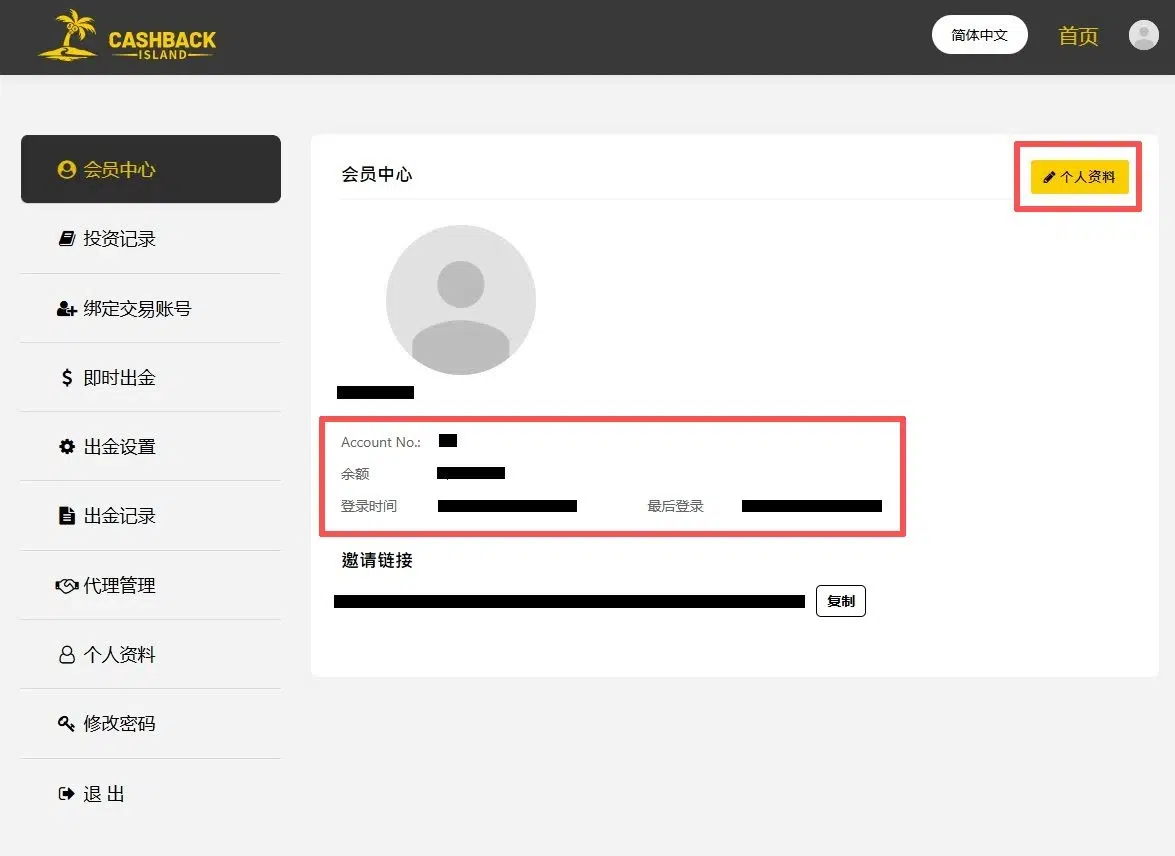1175x856 pixels.
Task: Open sidebar 个人资料 entry
Action: 151,654
